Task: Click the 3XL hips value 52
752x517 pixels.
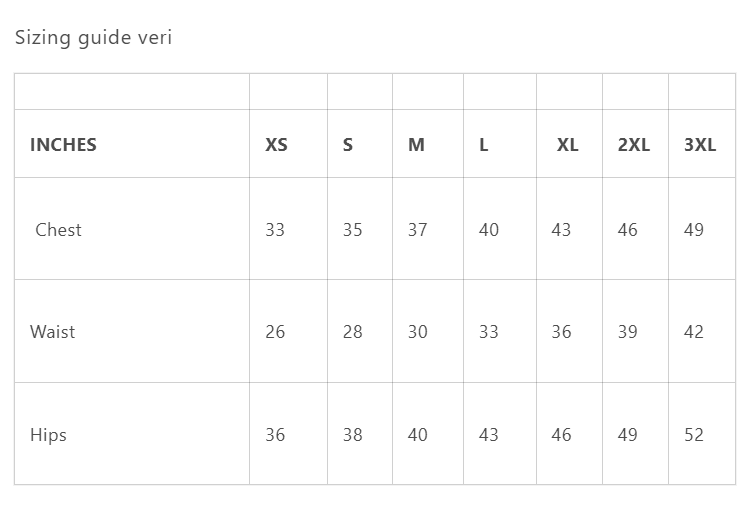Action: 694,435
